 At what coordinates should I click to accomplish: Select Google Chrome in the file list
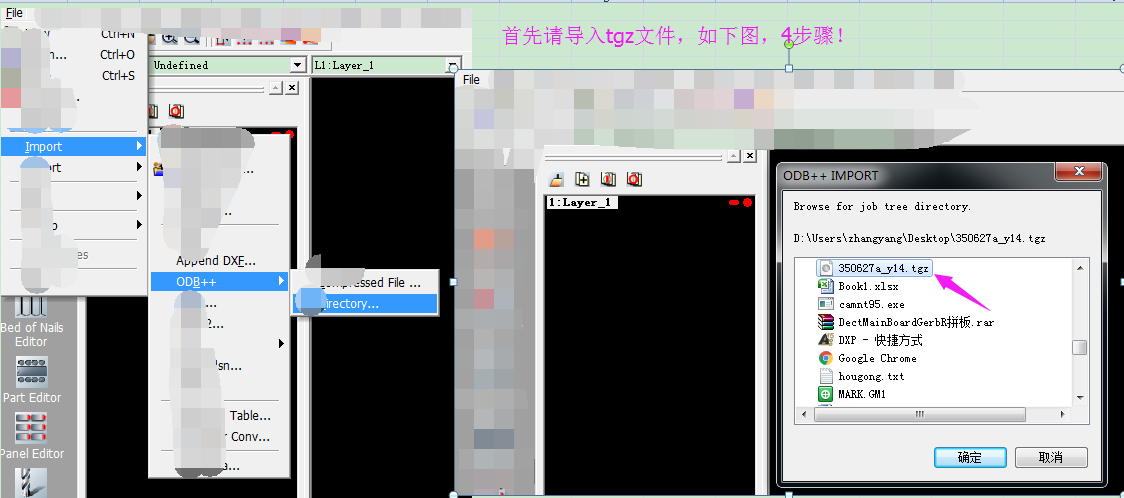click(867, 358)
